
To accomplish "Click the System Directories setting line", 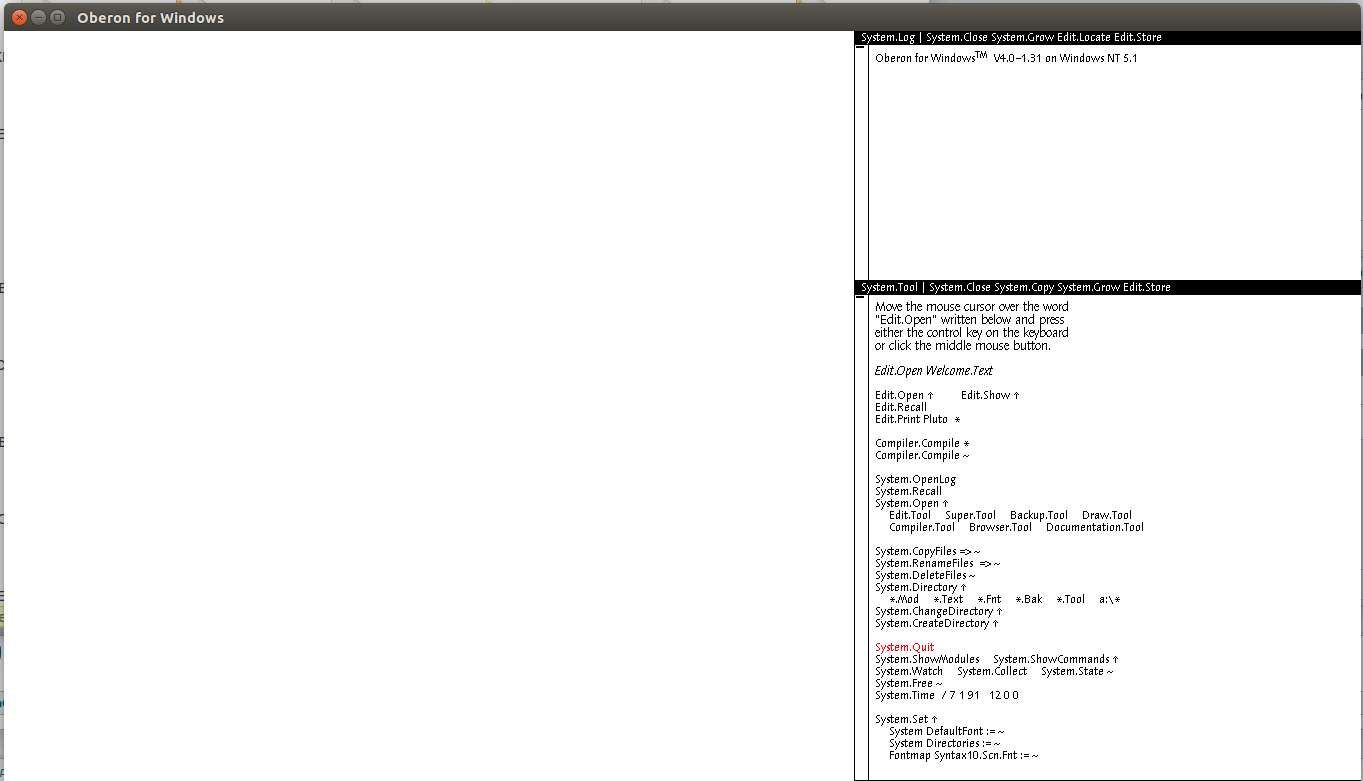I will 944,744.
